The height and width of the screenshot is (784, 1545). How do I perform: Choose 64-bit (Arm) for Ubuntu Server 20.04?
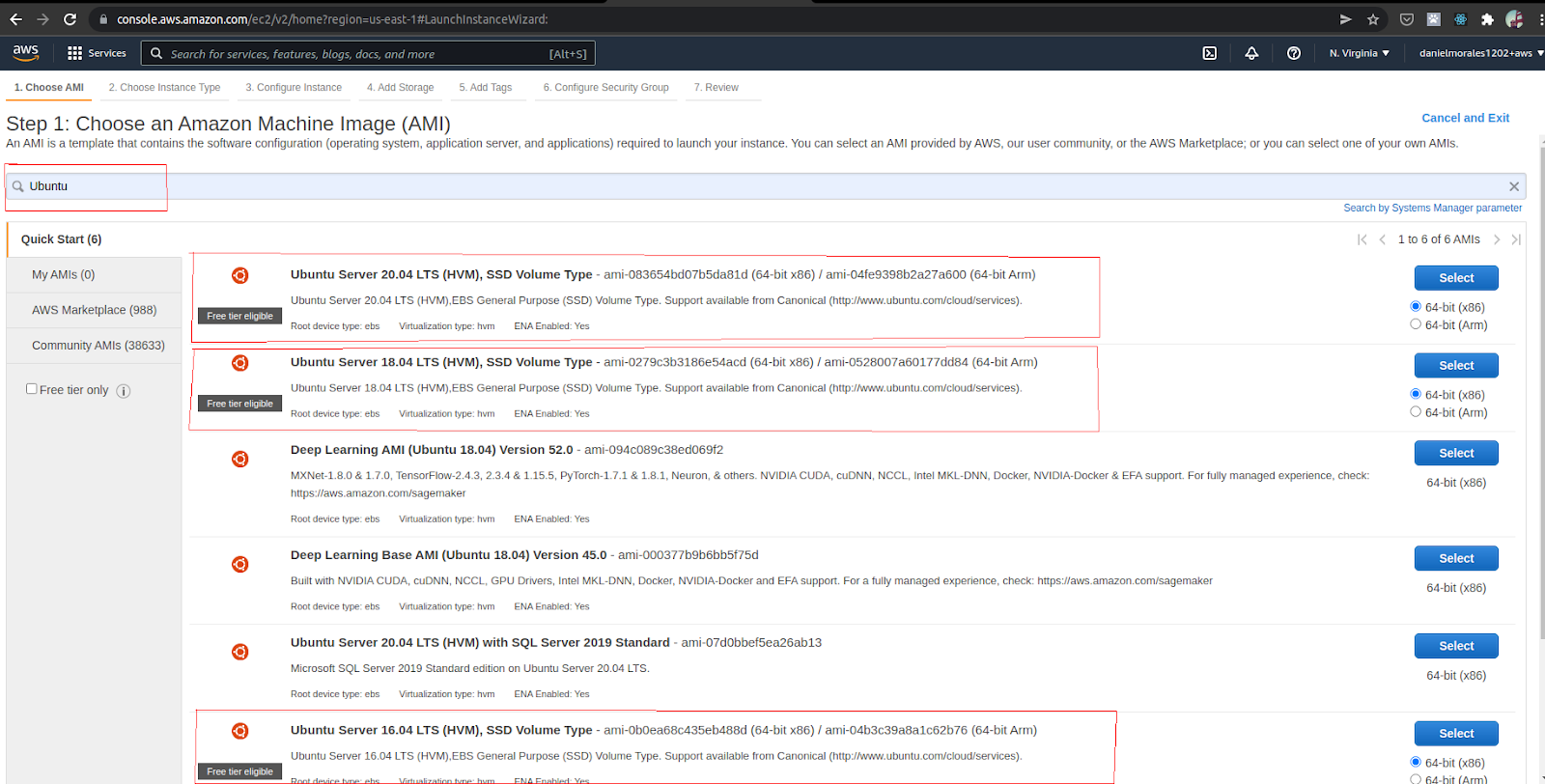click(1416, 324)
